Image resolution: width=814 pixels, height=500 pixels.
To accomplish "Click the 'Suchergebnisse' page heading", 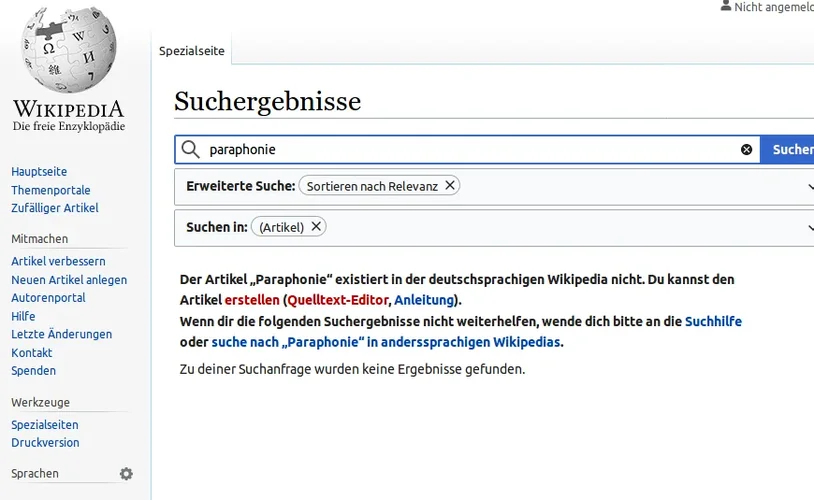I will (267, 101).
